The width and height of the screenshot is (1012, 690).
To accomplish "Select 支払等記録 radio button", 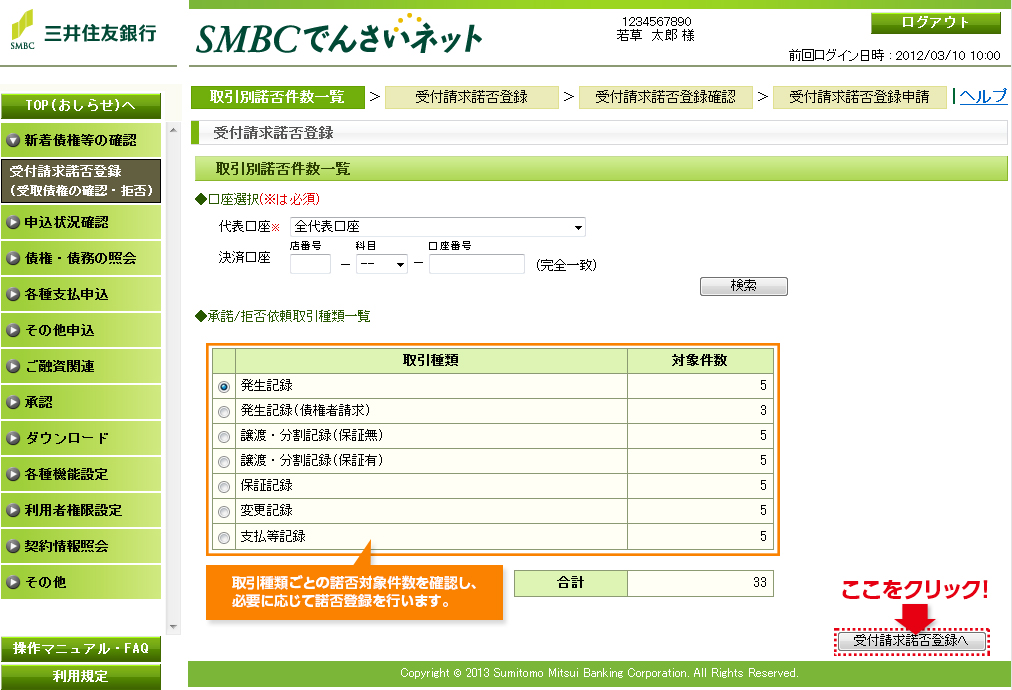I will 224,538.
